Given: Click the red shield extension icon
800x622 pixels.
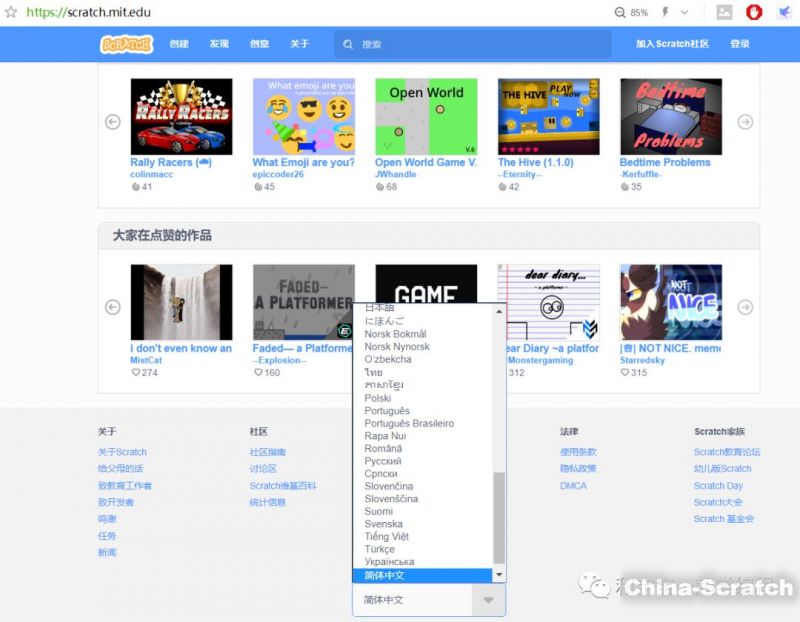Looking at the screenshot, I should click(755, 13).
